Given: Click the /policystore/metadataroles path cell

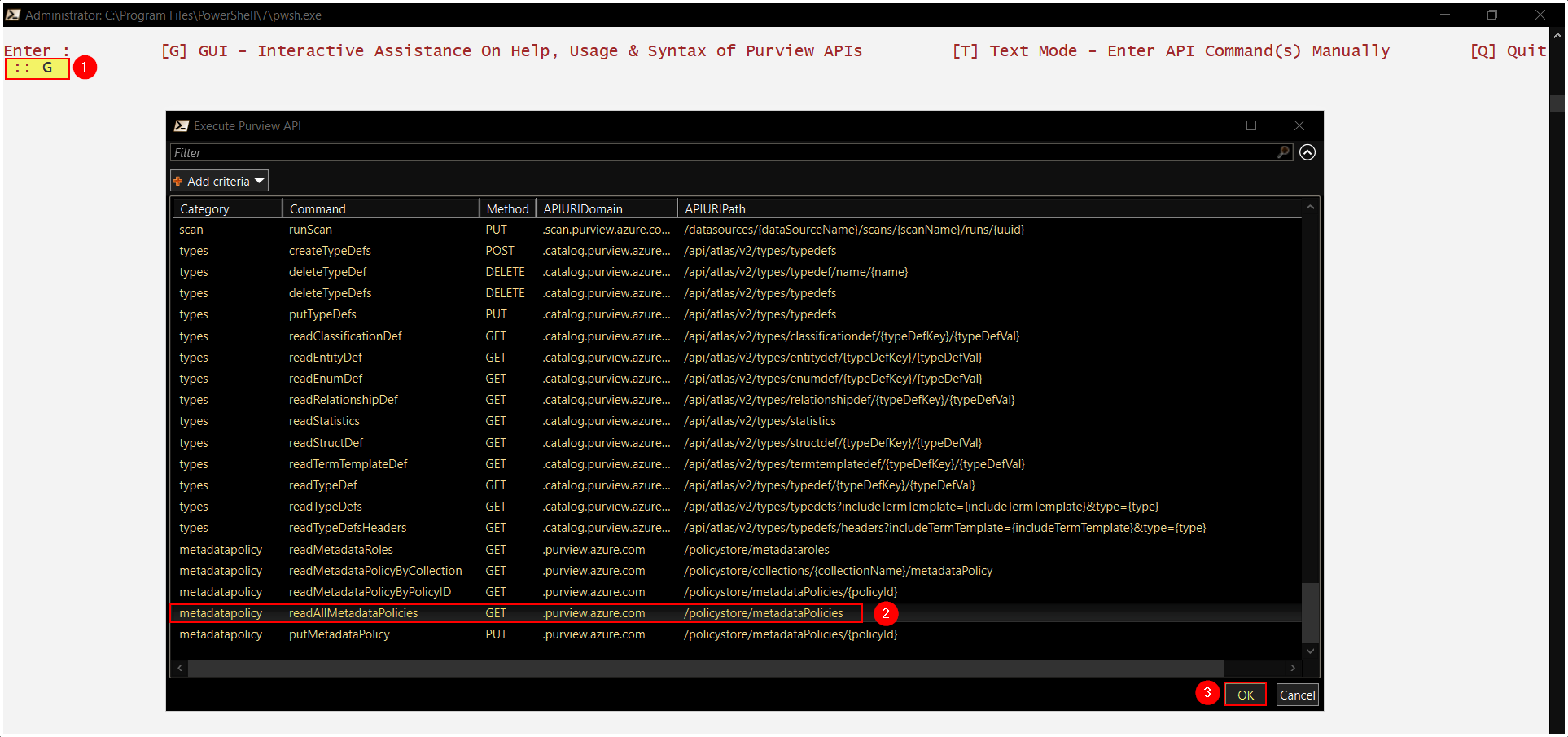Looking at the screenshot, I should (x=756, y=550).
